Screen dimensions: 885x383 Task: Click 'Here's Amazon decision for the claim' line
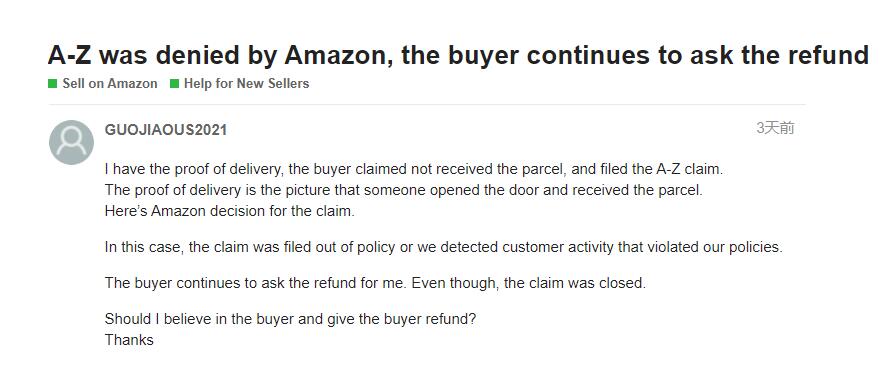230,212
